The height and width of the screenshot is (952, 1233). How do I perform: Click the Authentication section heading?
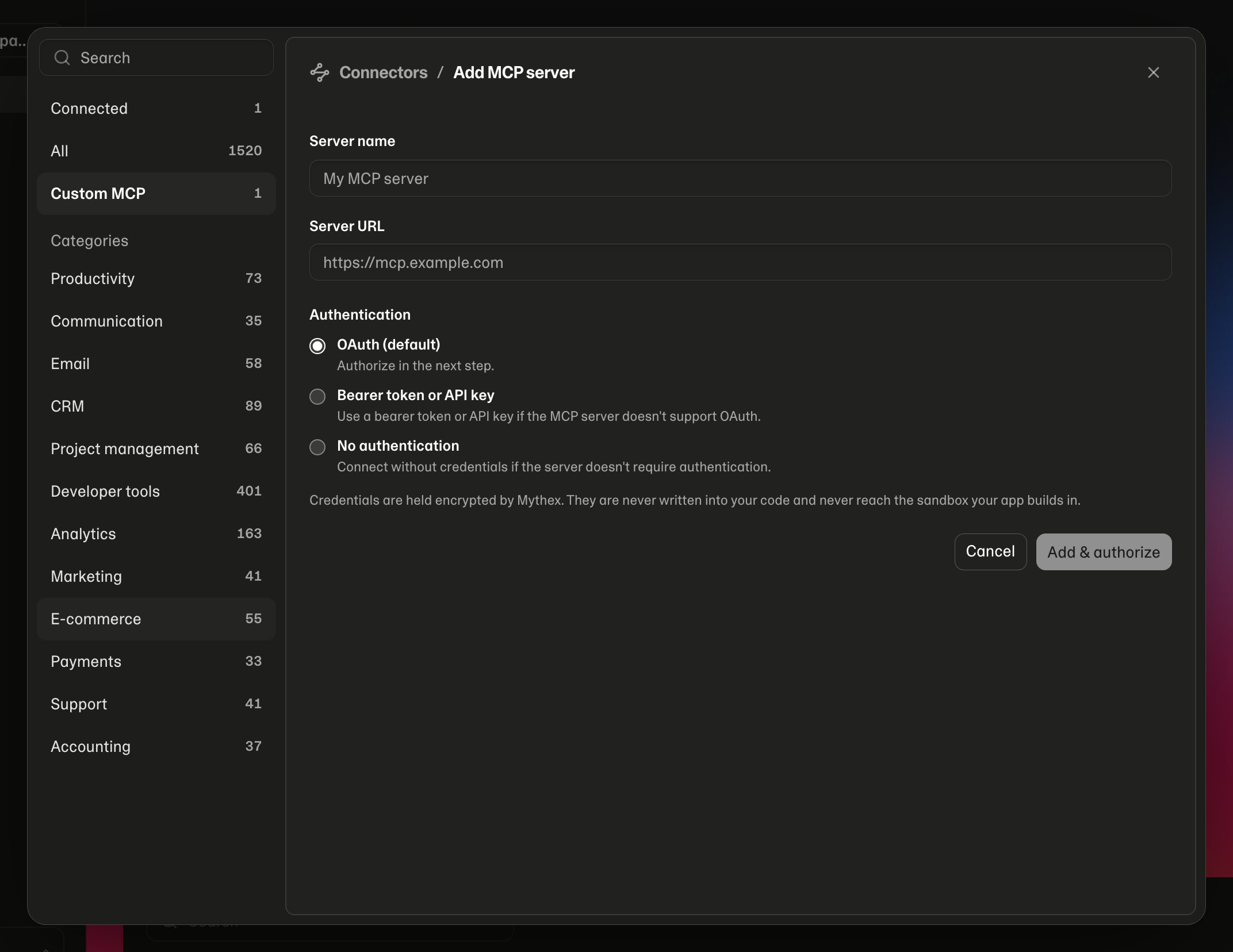coord(360,314)
